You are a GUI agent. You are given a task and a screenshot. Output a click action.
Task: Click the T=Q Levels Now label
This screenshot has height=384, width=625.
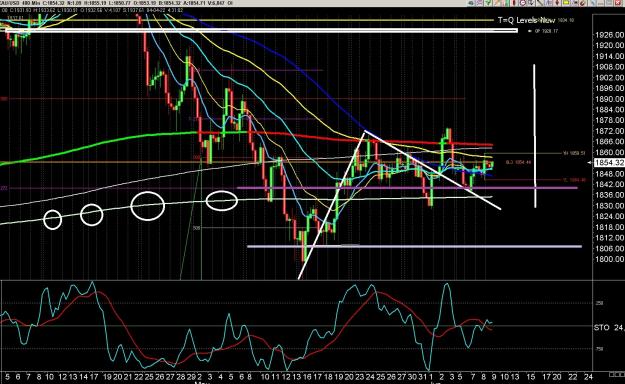[526, 20]
